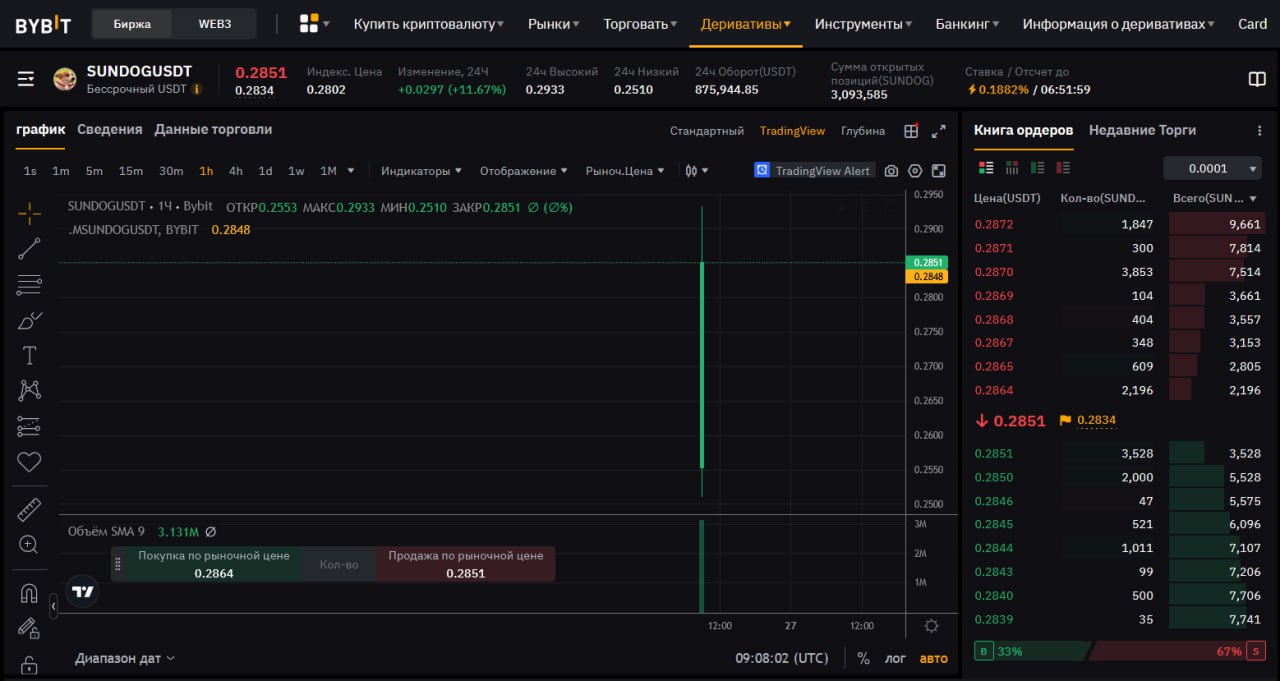The height and width of the screenshot is (681, 1280).
Task: Click the SUNDOG coin avatar
Action: pyautogui.click(x=65, y=79)
